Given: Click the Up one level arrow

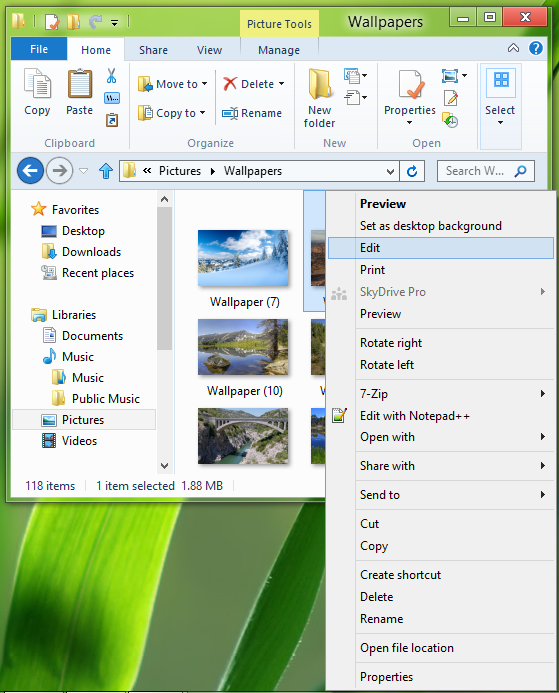Looking at the screenshot, I should point(106,171).
